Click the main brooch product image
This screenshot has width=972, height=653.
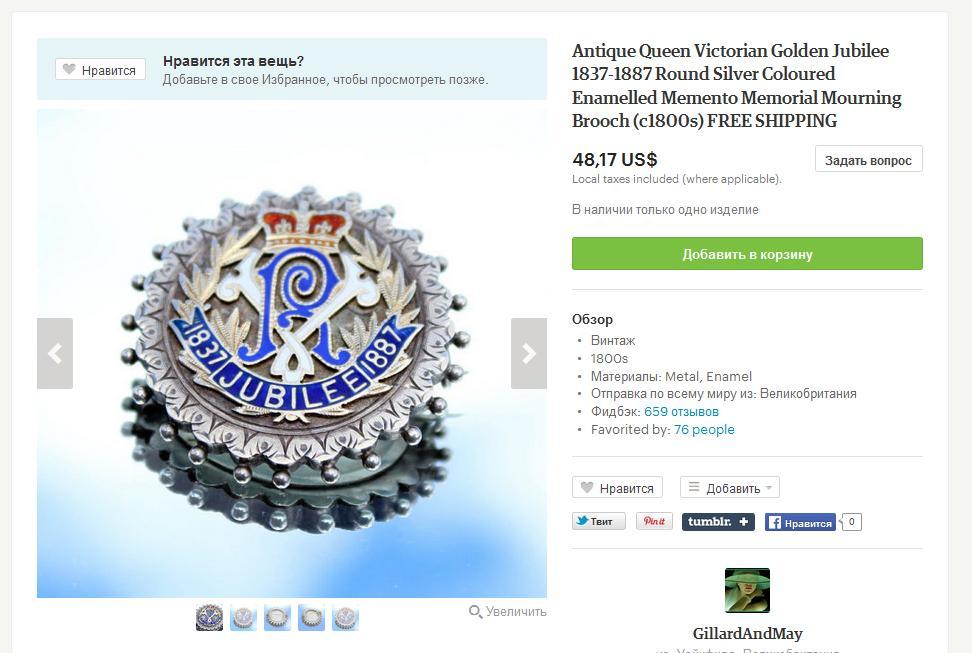pos(292,353)
